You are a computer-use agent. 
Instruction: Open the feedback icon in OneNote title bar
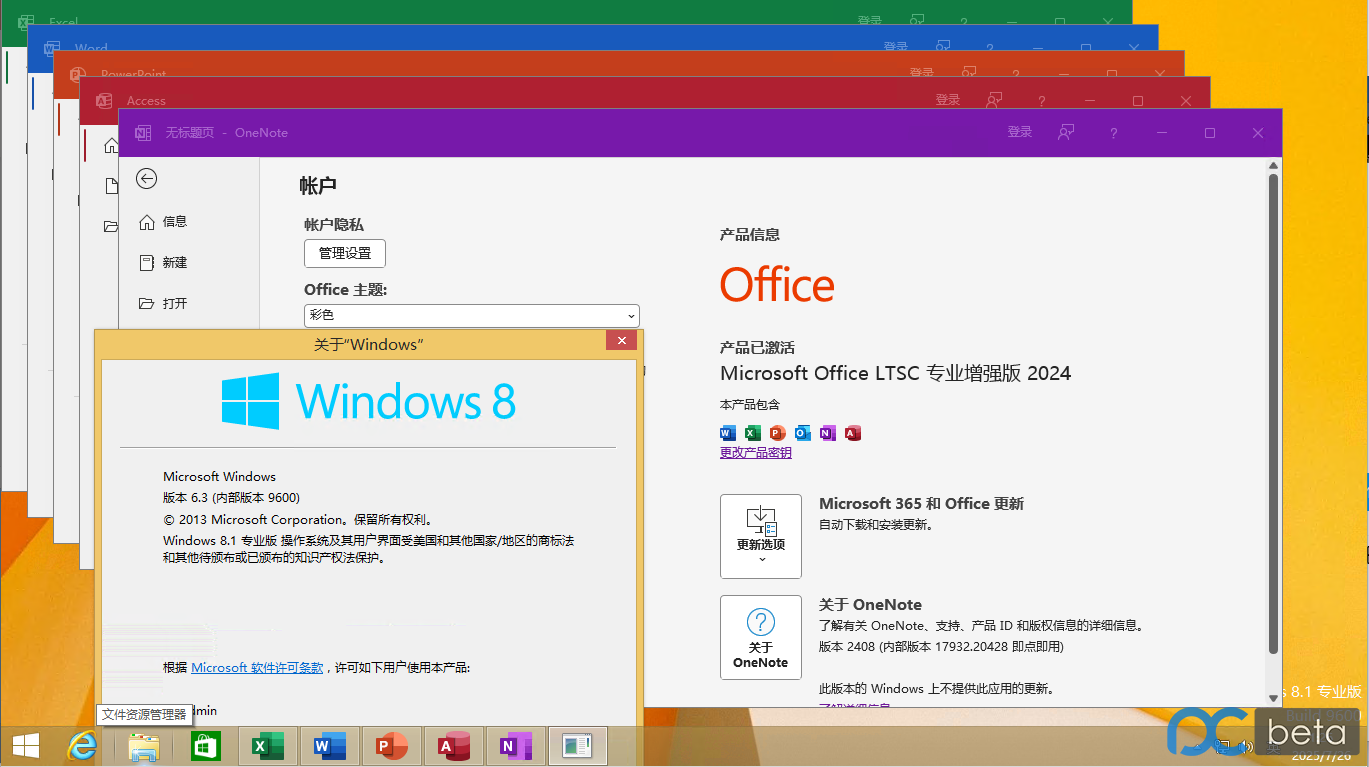tap(1066, 133)
